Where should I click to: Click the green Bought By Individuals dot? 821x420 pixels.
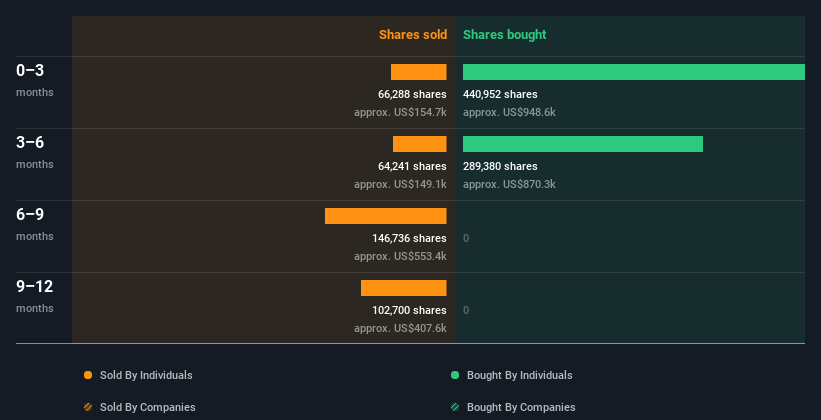[455, 375]
